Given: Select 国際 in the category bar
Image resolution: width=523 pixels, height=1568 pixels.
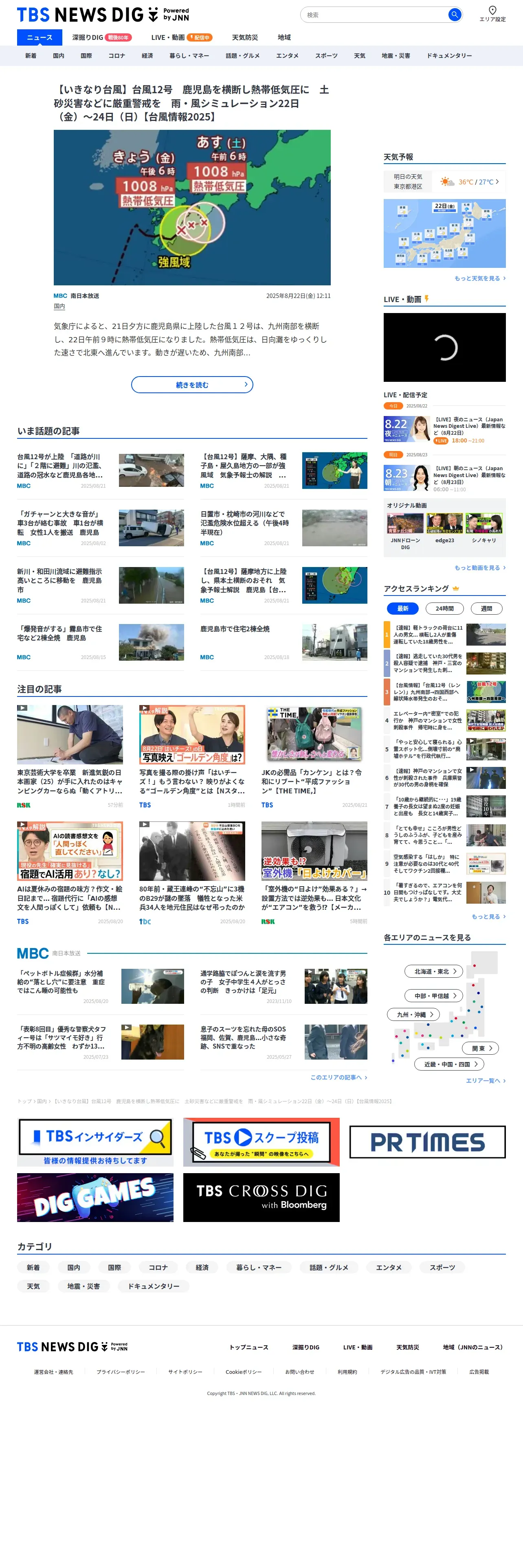Looking at the screenshot, I should [86, 55].
